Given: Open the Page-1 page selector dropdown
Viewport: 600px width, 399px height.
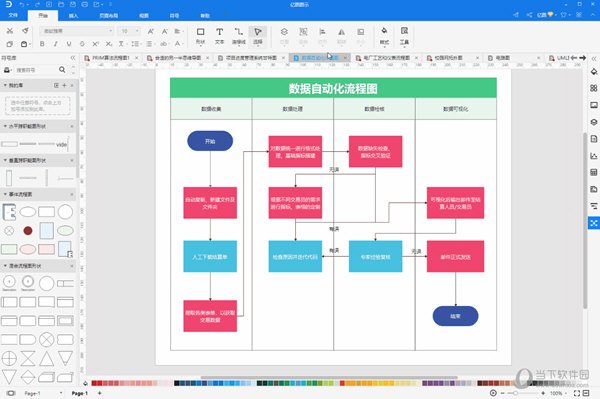Looking at the screenshot, I should tap(61, 393).
